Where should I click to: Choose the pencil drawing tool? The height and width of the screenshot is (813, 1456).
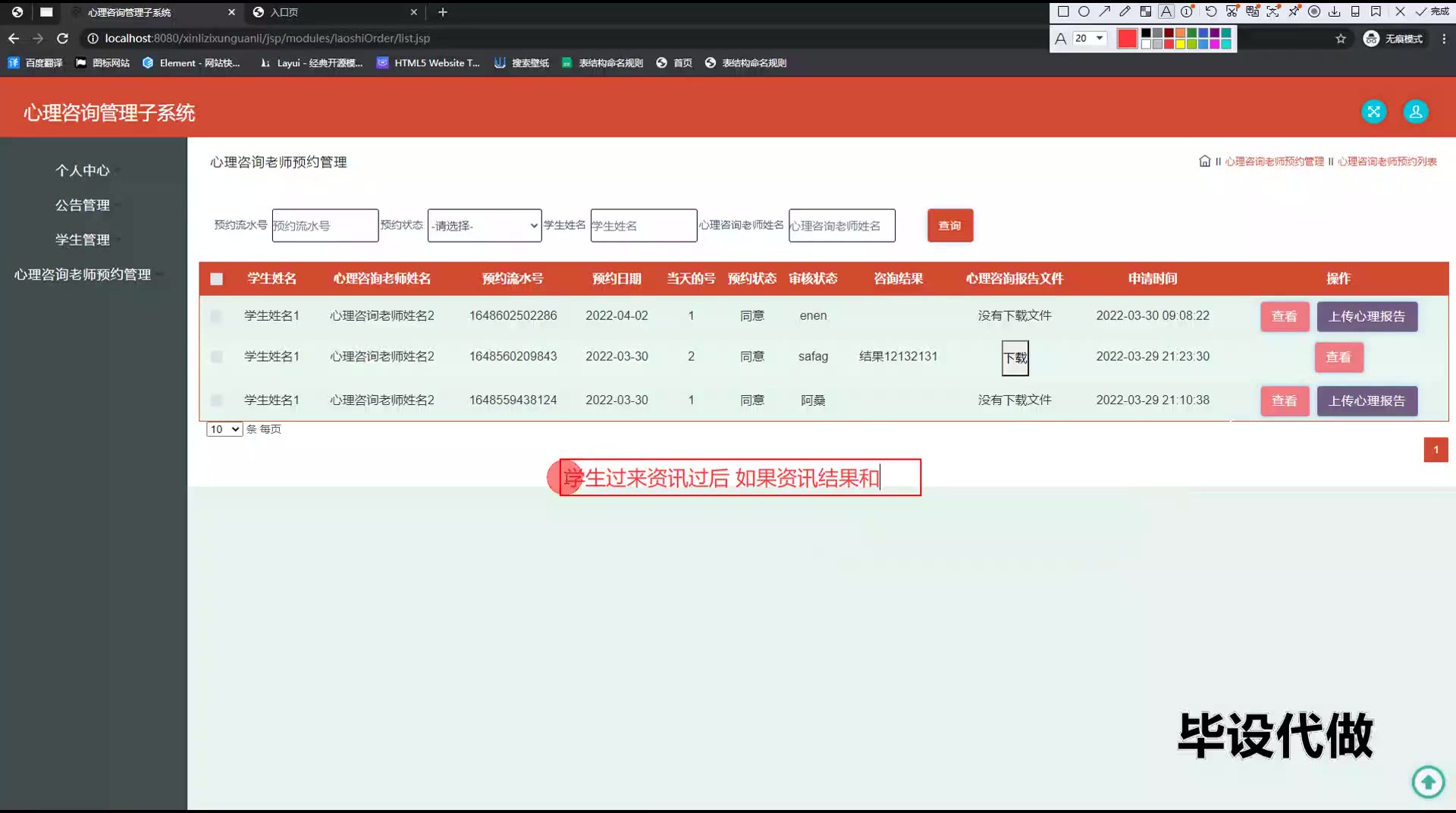point(1125,11)
